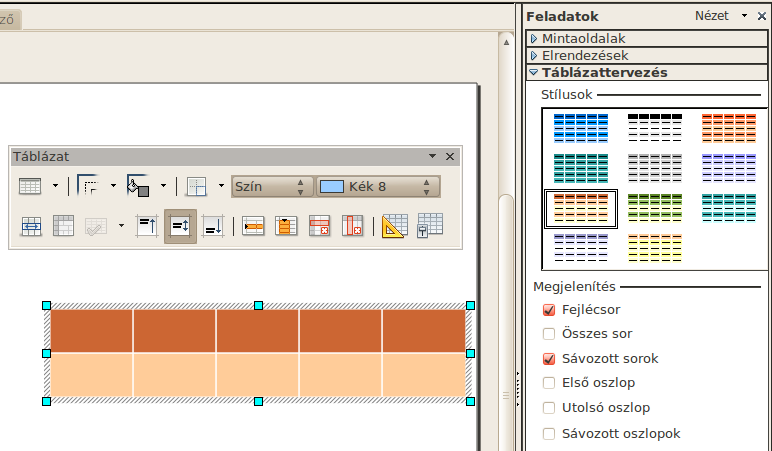Click the Table insert icon in Táblázat toolbar
The height and width of the screenshot is (451, 772).
coord(30,187)
